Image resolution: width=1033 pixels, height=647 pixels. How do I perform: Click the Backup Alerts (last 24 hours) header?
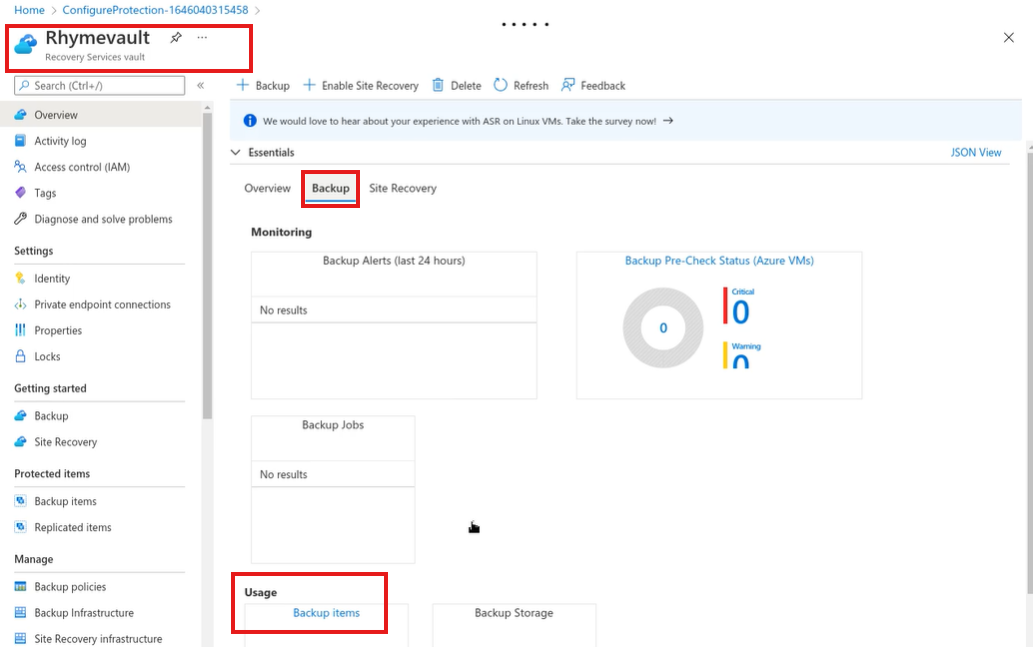(394, 261)
